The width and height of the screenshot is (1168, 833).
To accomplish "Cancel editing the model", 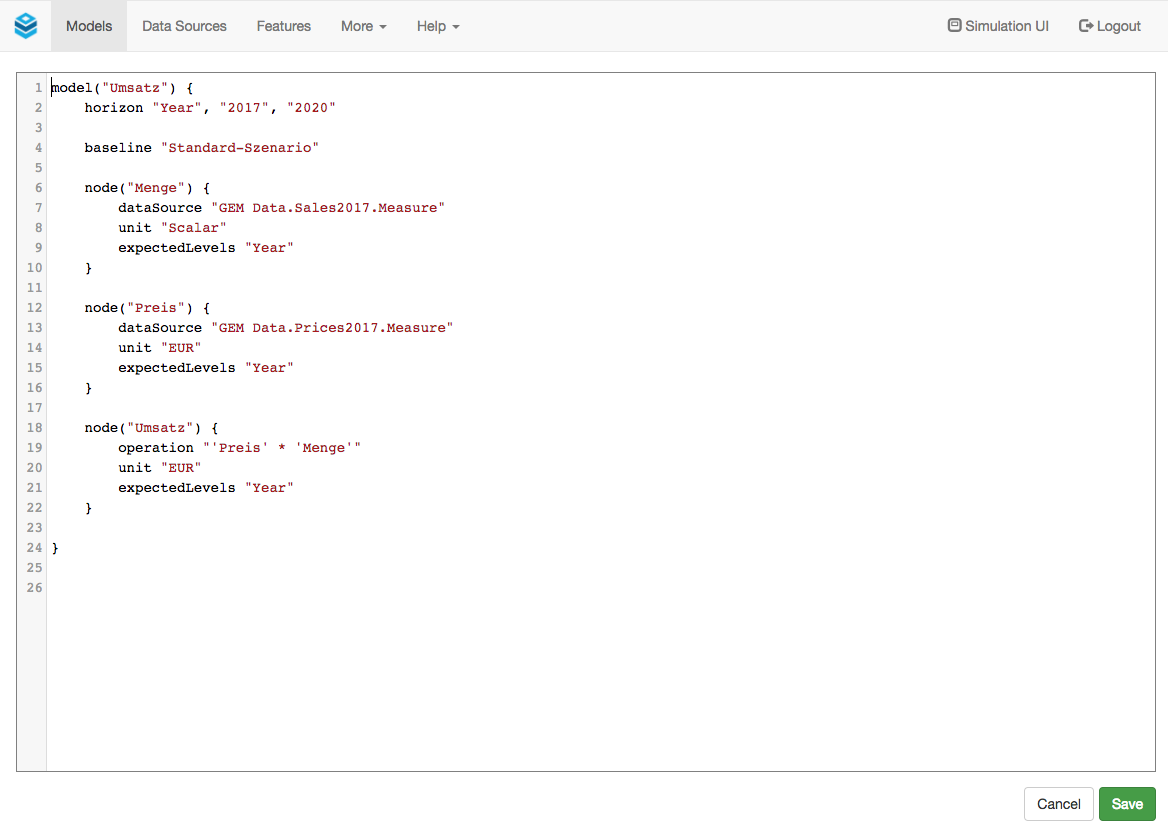I will pos(1058,804).
